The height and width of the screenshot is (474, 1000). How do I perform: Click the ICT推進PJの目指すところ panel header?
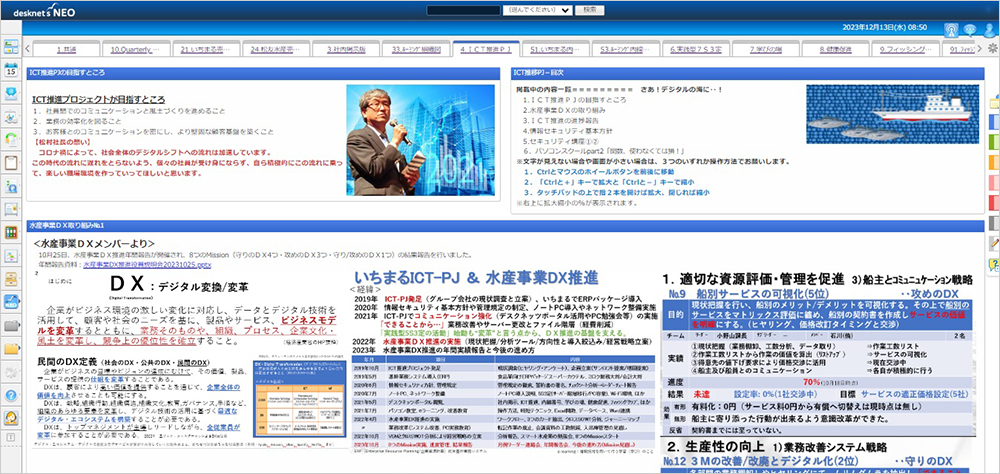tap(263, 73)
